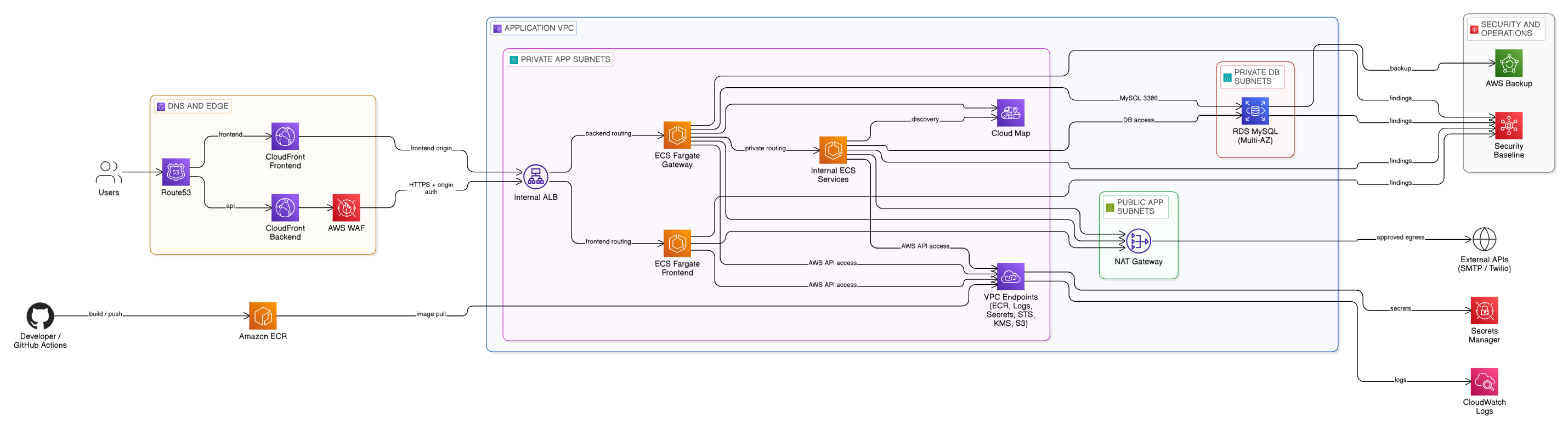1568x423 pixels.
Task: Select the 'logs' edge label
Action: pos(1401,380)
